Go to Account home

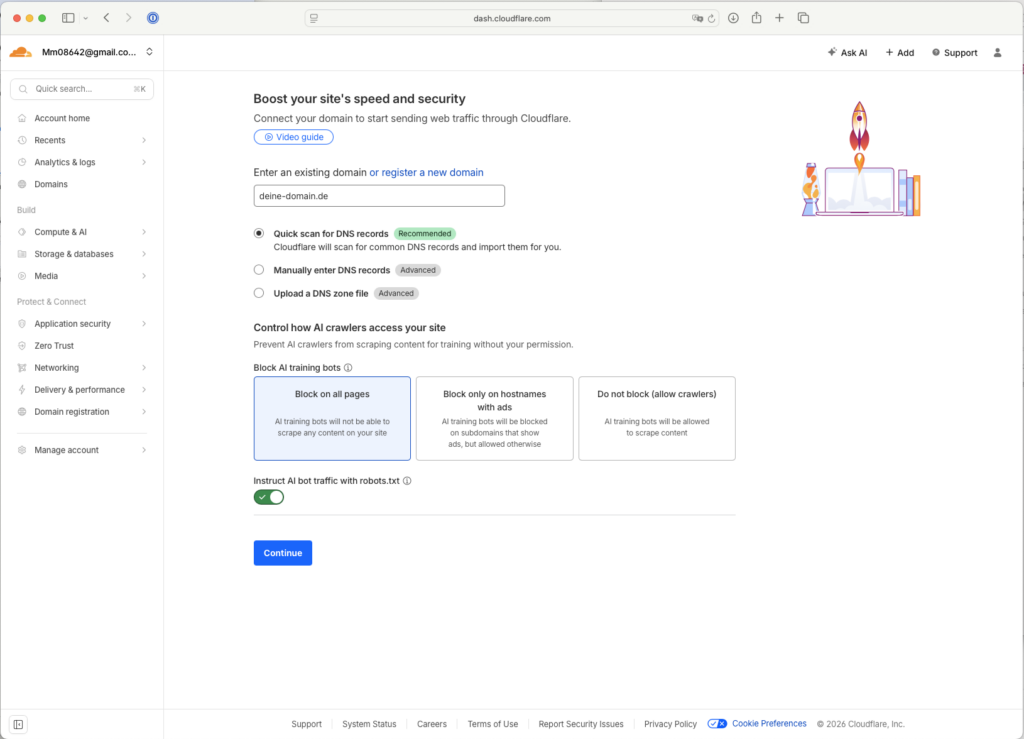pyautogui.click(x=61, y=118)
